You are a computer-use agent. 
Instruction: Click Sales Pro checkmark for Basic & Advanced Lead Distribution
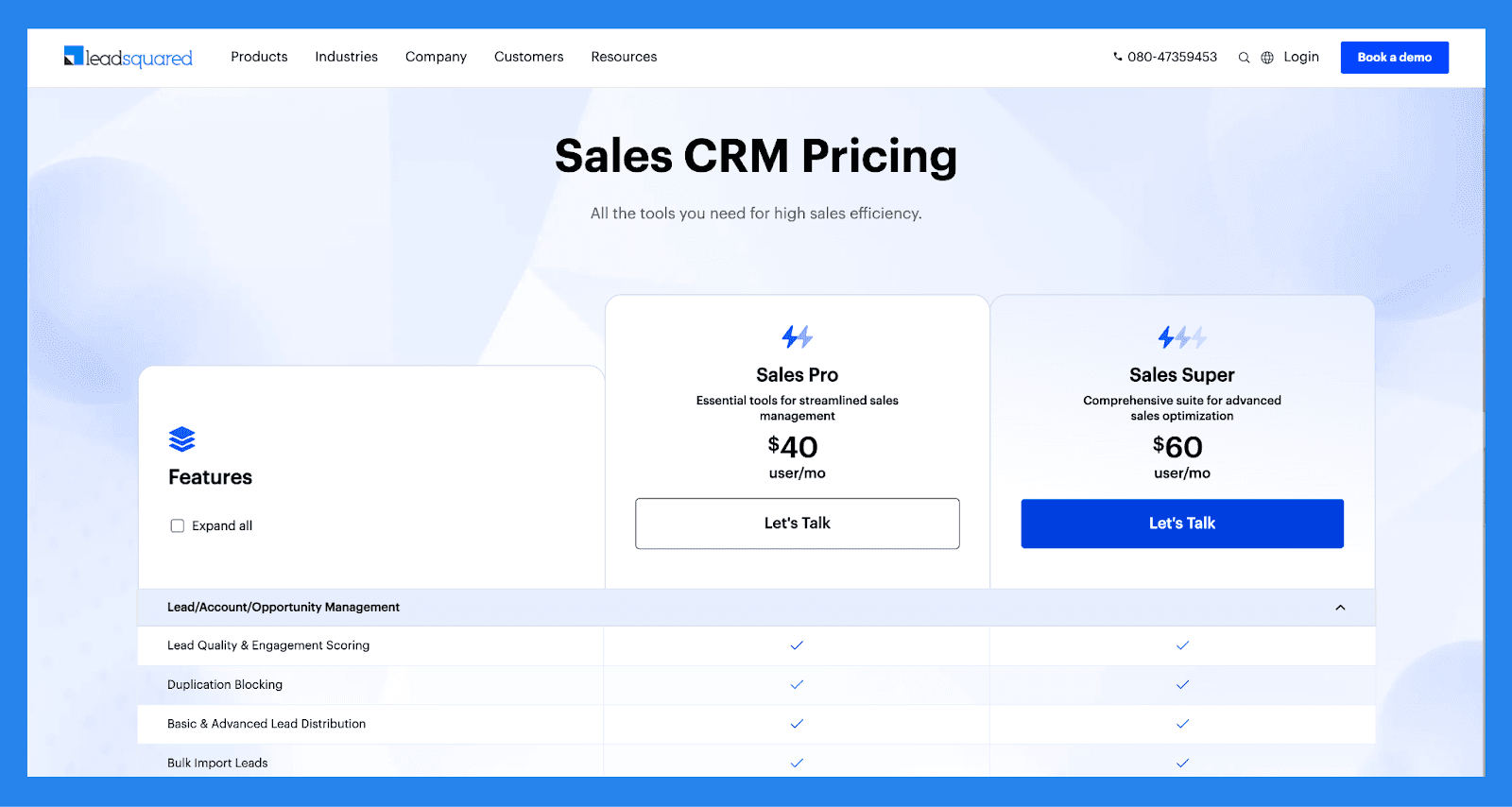click(x=797, y=724)
